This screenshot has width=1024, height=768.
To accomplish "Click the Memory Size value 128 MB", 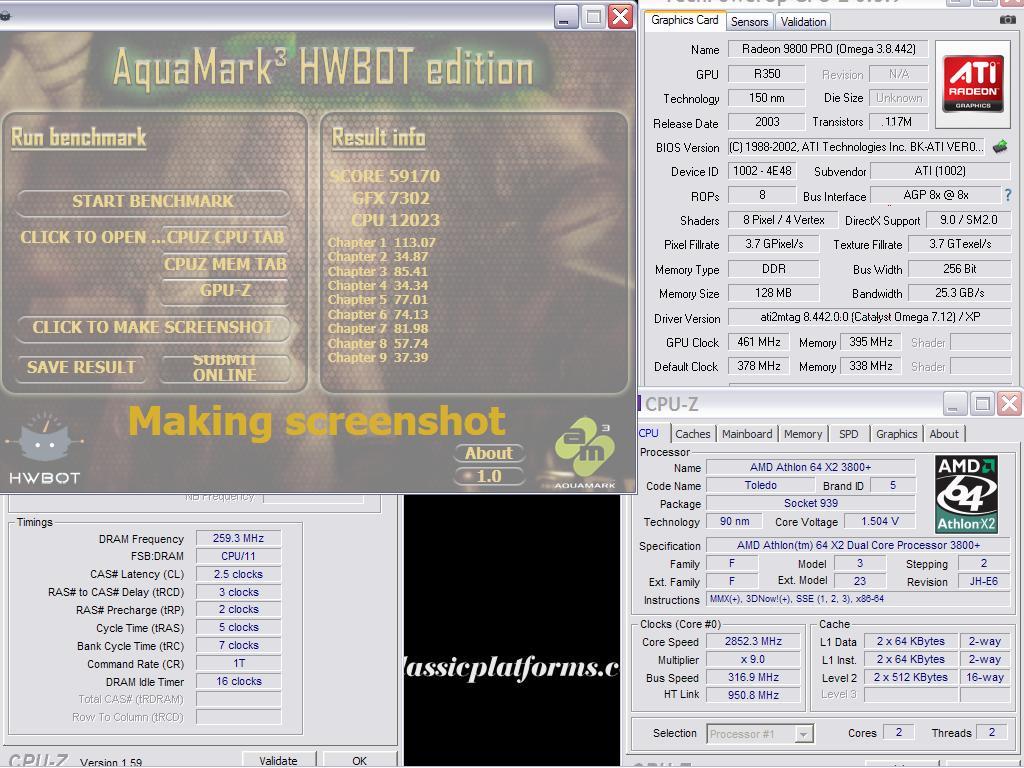I will pyautogui.click(x=773, y=293).
